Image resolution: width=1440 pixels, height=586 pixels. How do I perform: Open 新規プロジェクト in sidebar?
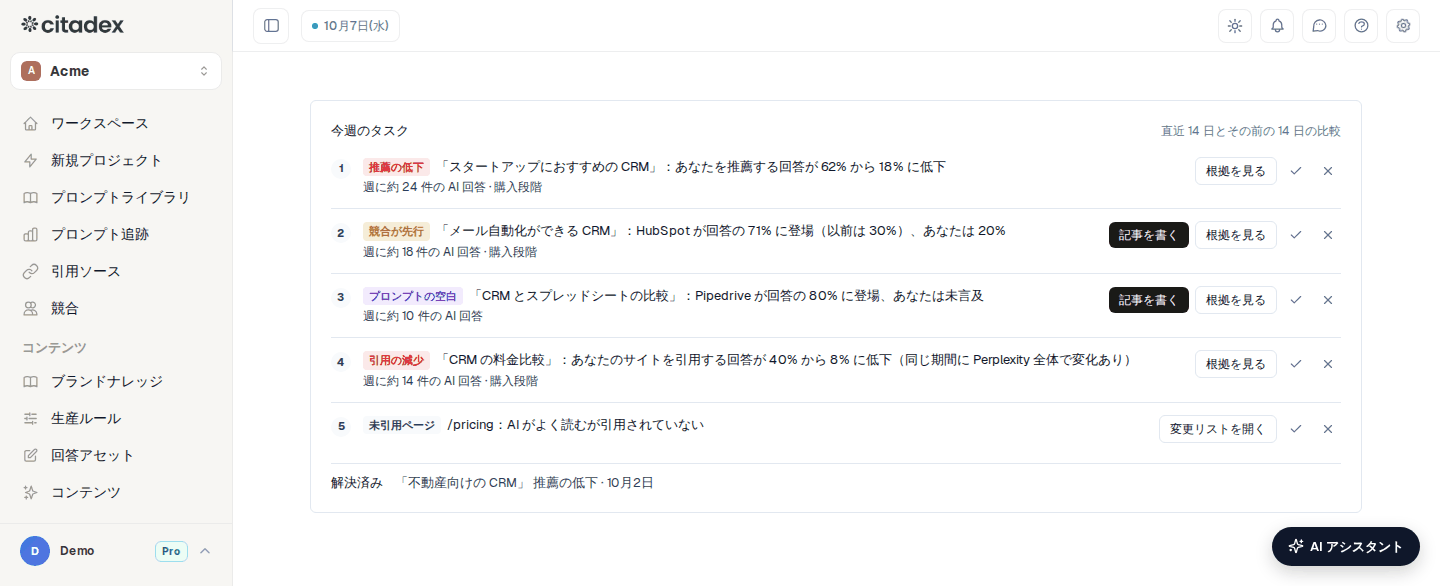pos(116,160)
